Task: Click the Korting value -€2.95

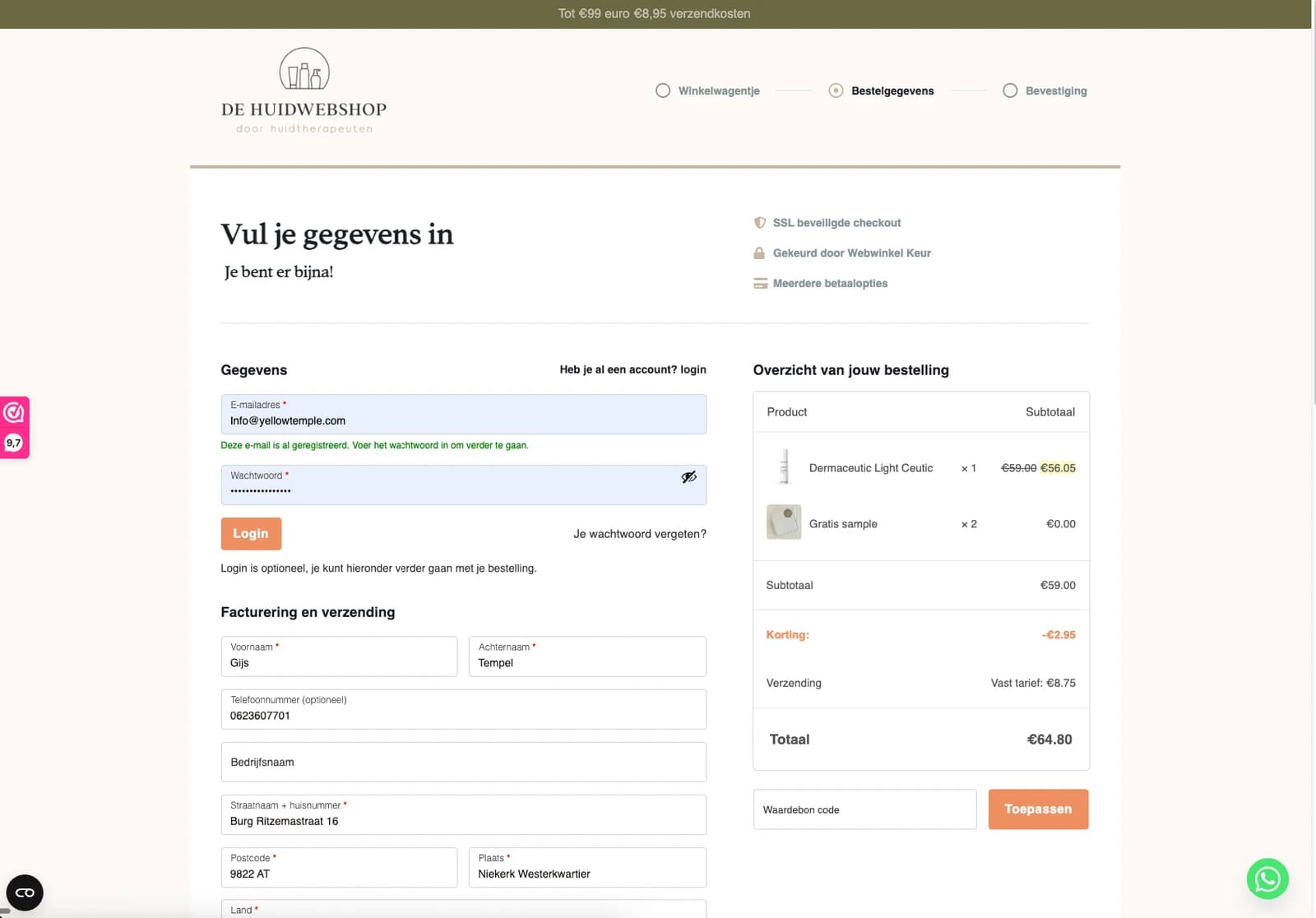Action: pos(1059,635)
